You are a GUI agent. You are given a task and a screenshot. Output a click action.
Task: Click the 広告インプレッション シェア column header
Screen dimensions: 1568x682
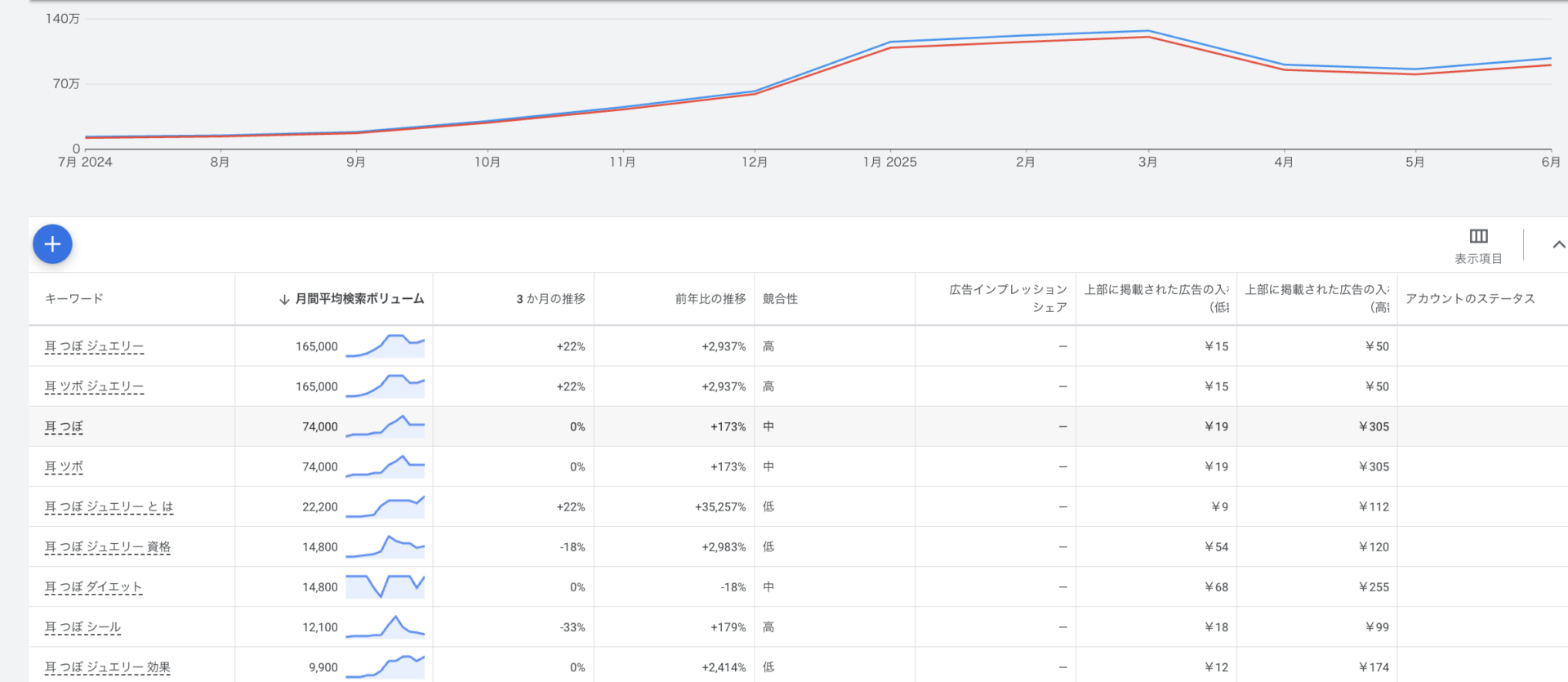1008,298
